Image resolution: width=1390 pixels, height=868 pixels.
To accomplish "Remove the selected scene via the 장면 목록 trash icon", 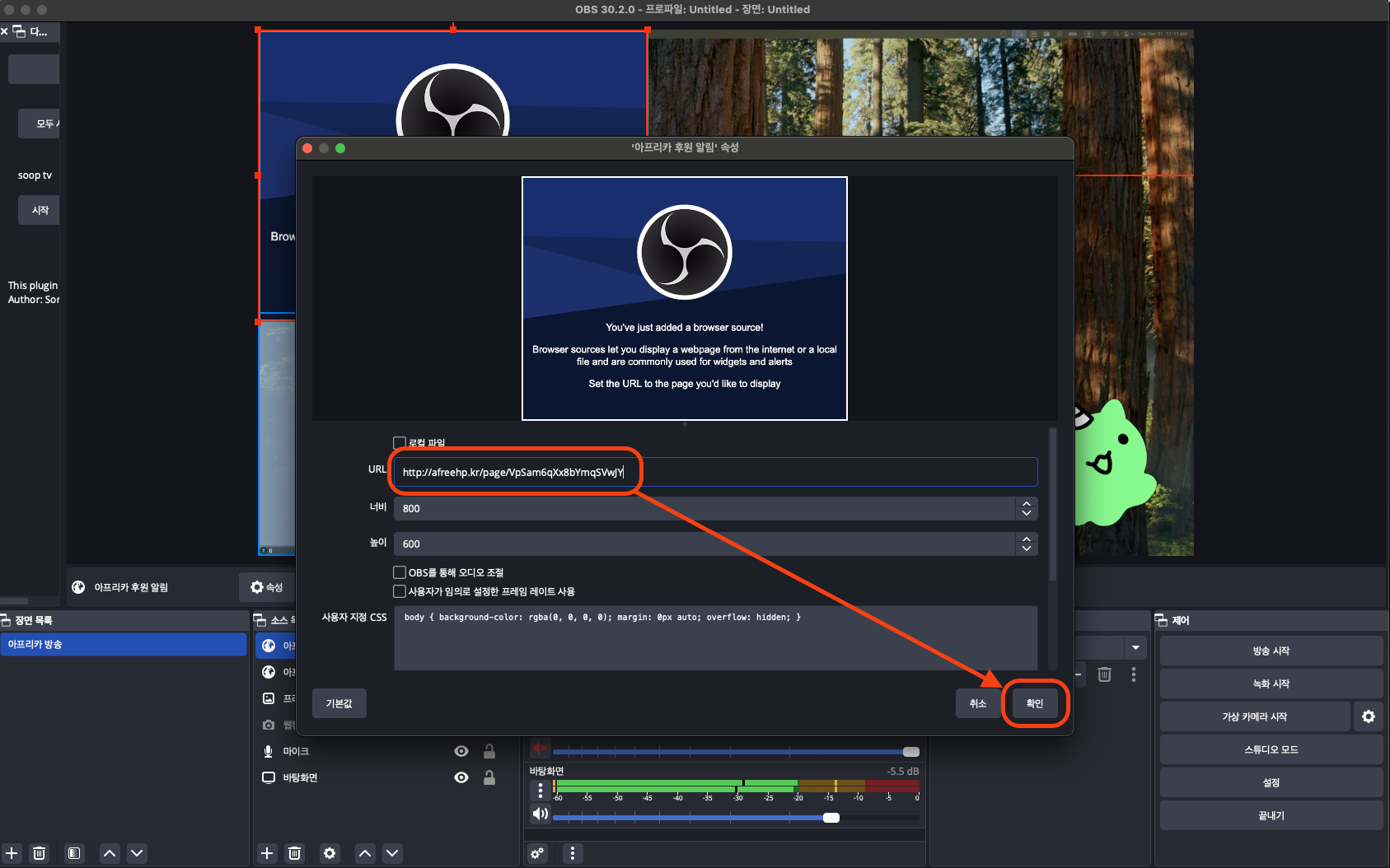I will click(x=39, y=853).
